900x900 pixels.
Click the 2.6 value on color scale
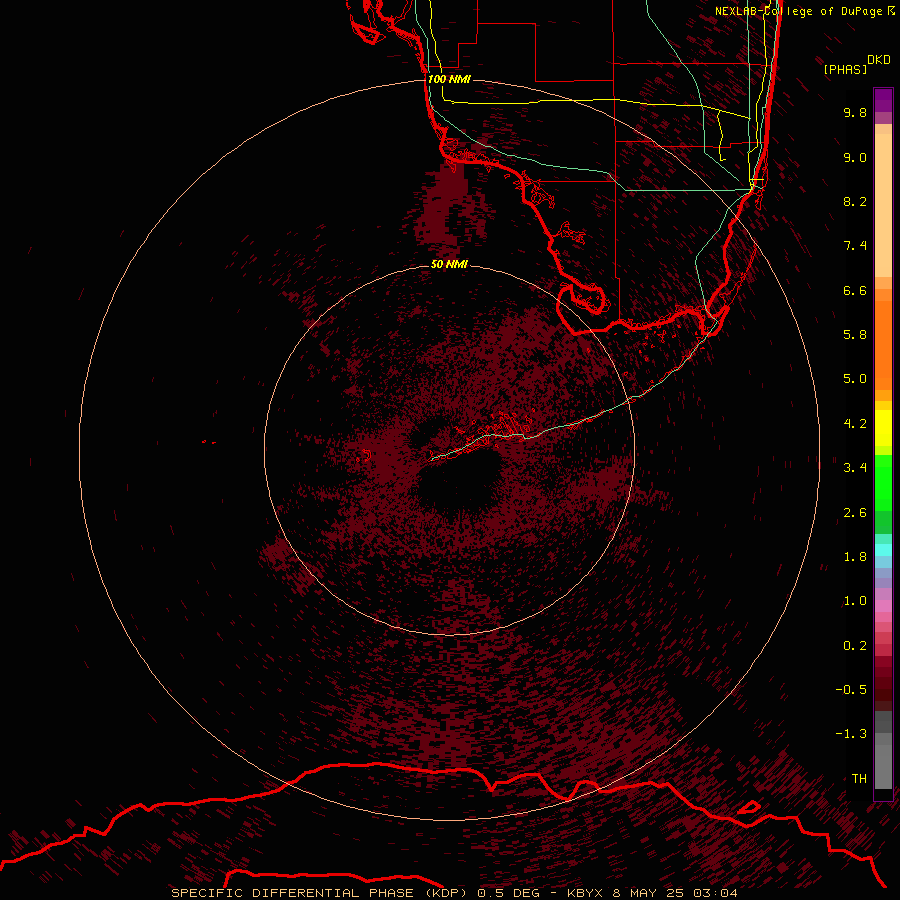[855, 513]
